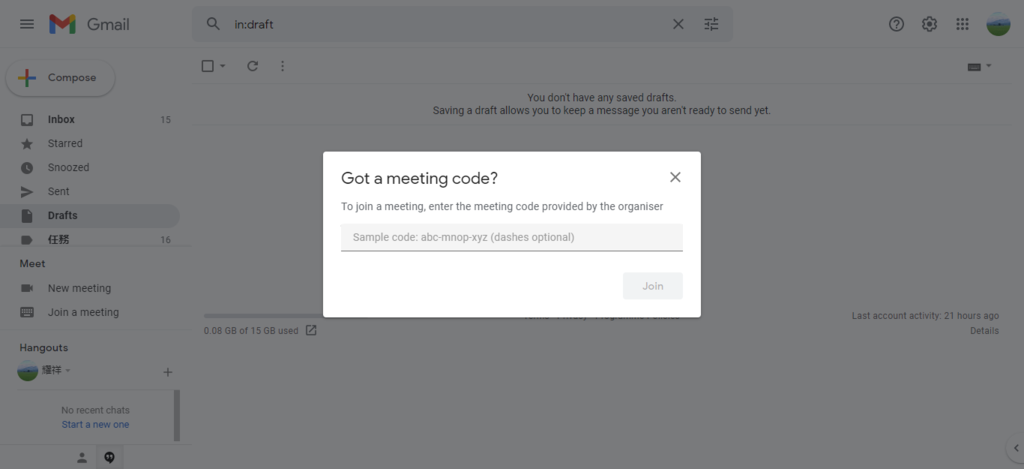1024x469 pixels.
Task: Expand the Hangouts user status dropdown
Action: 69,371
